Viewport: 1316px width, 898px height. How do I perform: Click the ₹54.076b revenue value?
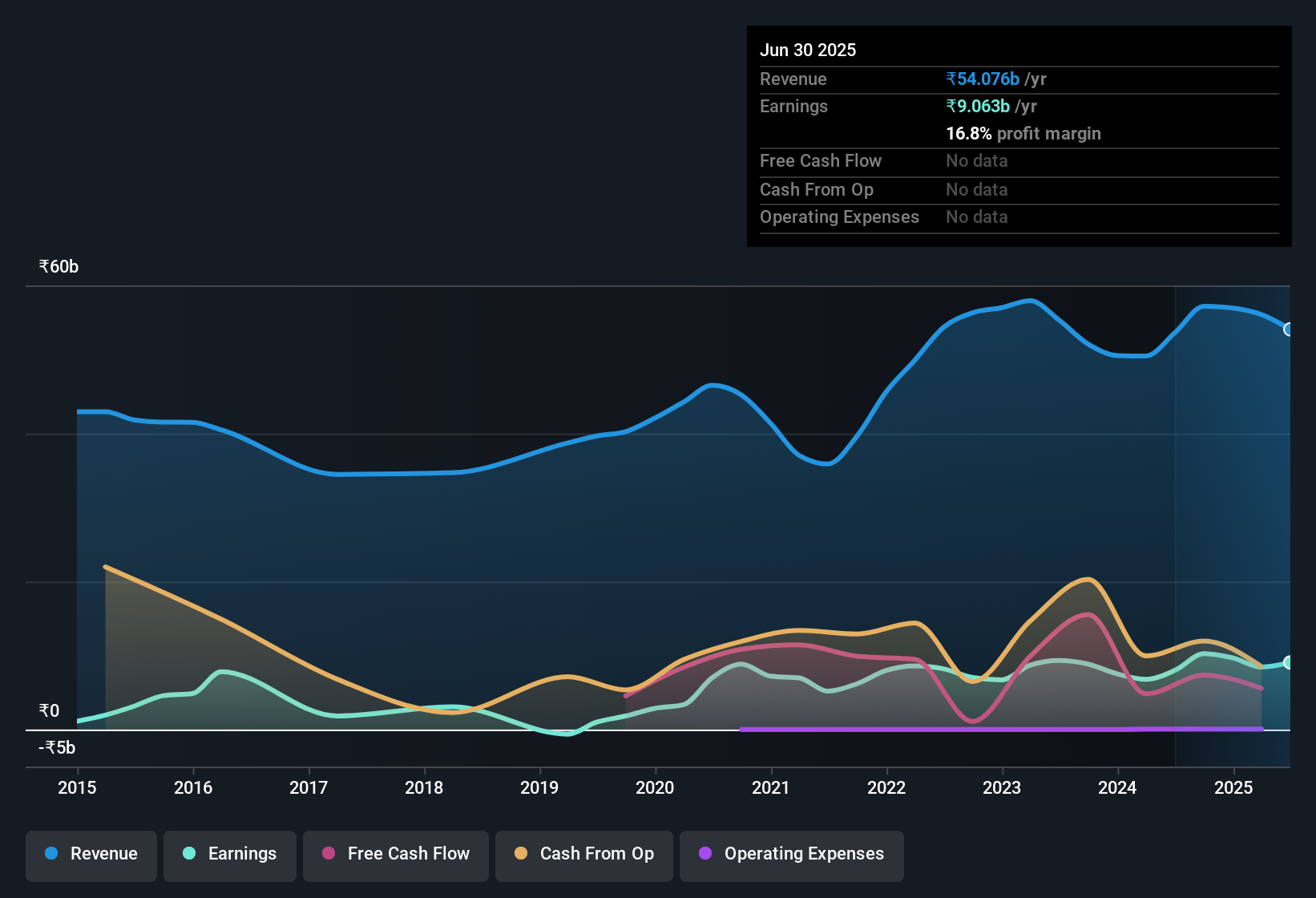(x=983, y=79)
